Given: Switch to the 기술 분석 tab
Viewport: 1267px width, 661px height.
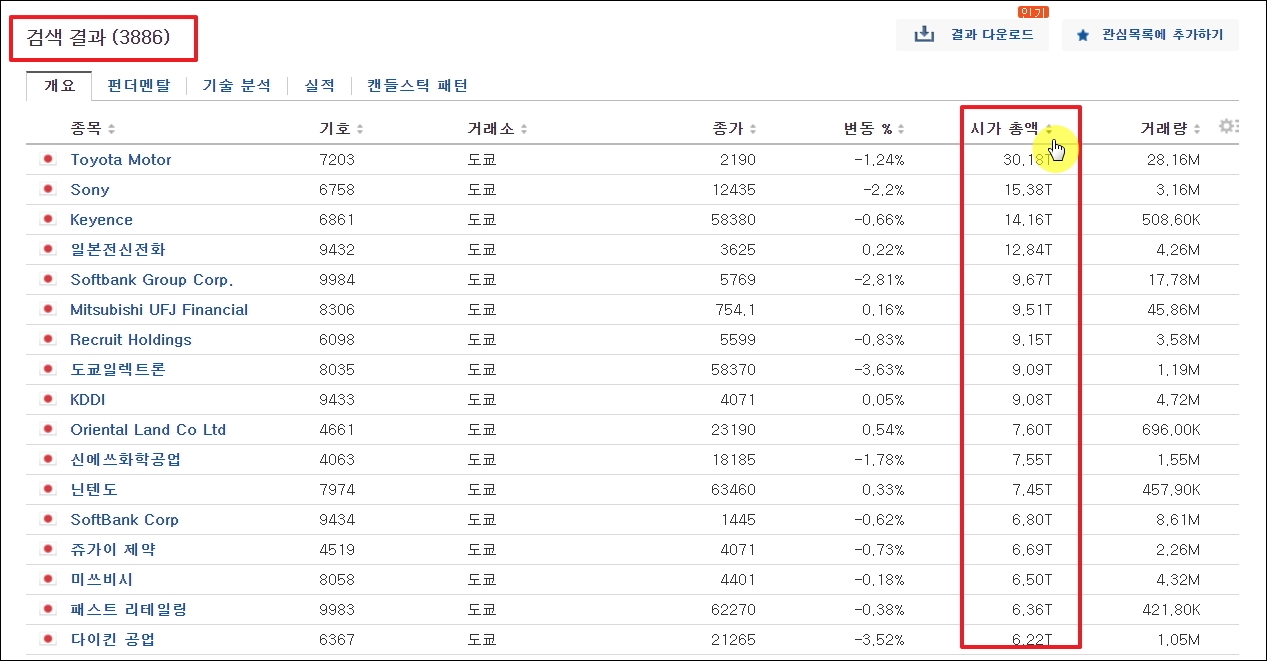Looking at the screenshot, I should pos(236,86).
